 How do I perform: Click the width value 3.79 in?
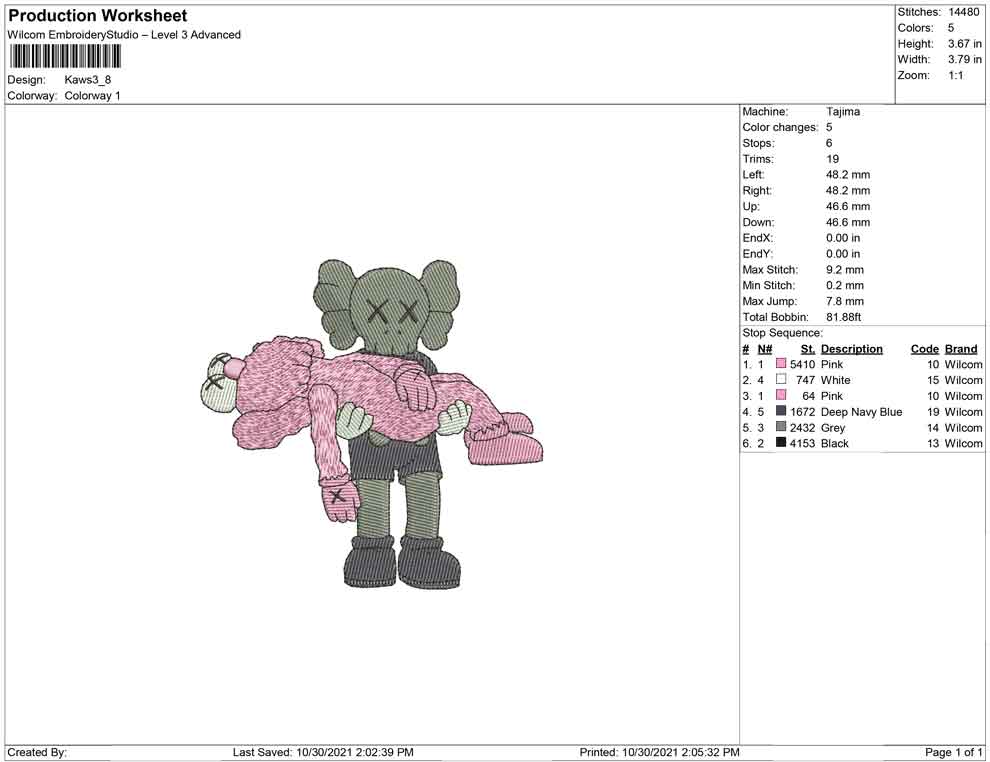(965, 59)
